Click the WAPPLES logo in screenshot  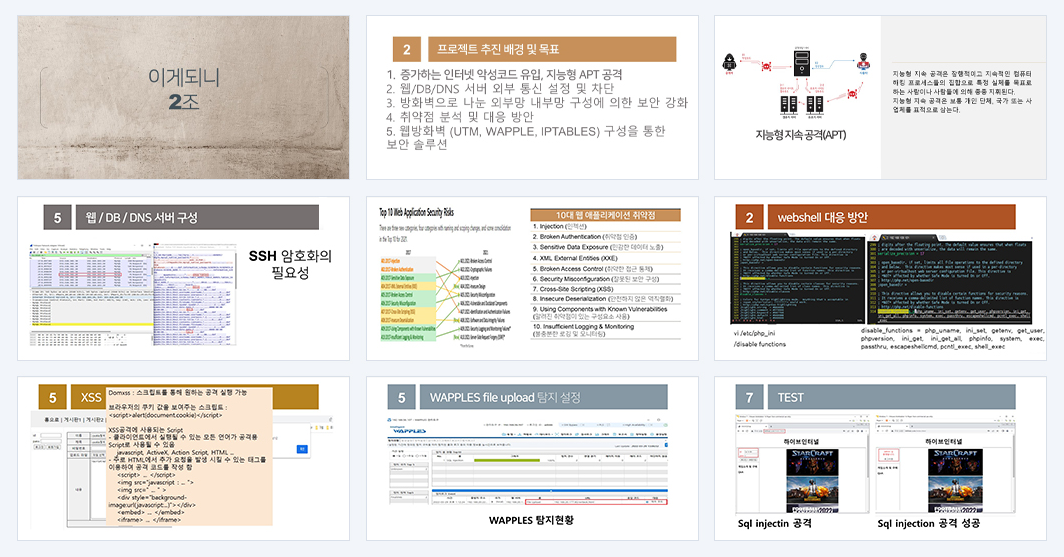tap(409, 430)
